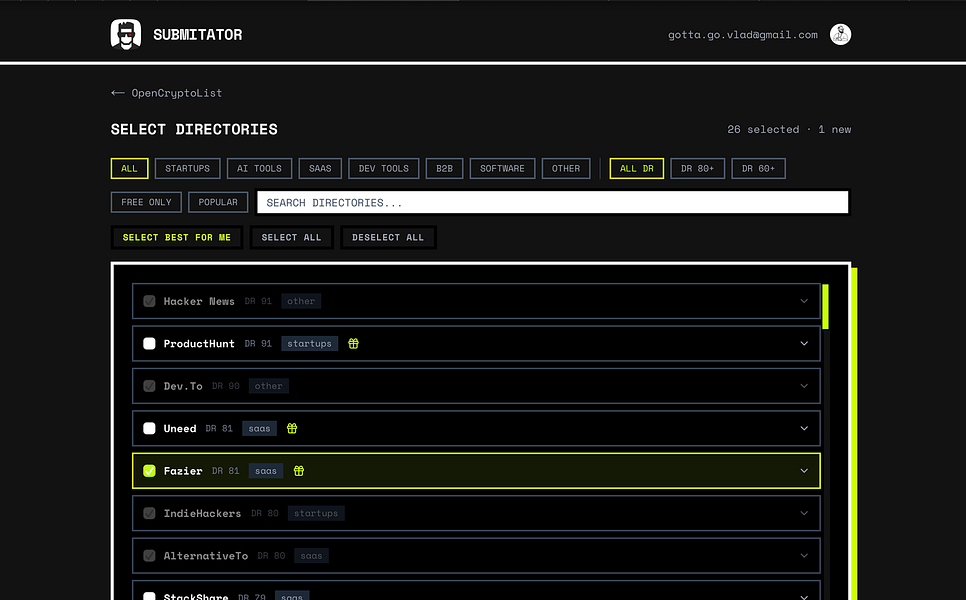Image resolution: width=966 pixels, height=600 pixels.
Task: Filter by OTHER category
Action: 566,169
